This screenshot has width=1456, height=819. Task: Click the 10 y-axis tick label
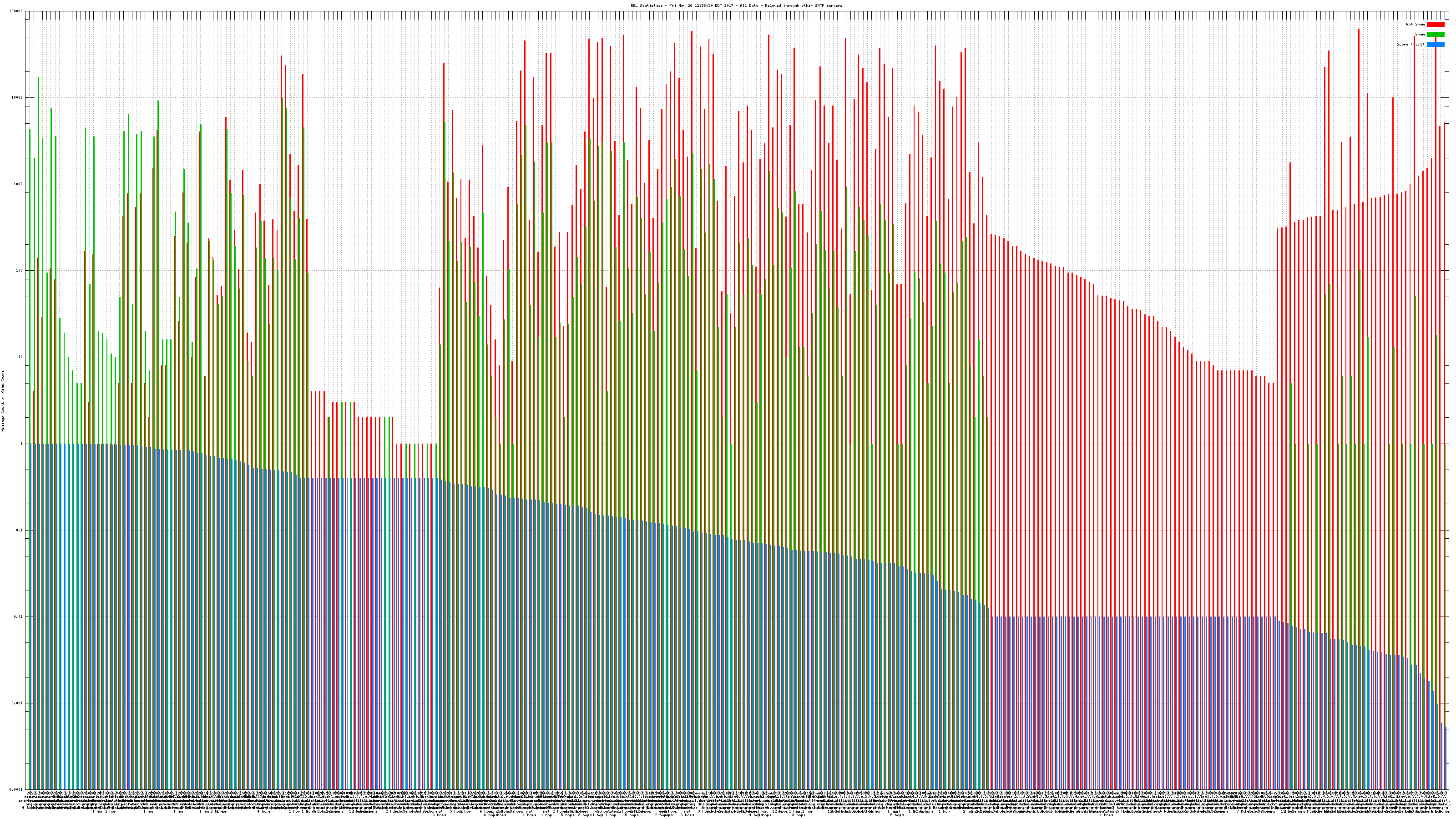click(x=20, y=357)
